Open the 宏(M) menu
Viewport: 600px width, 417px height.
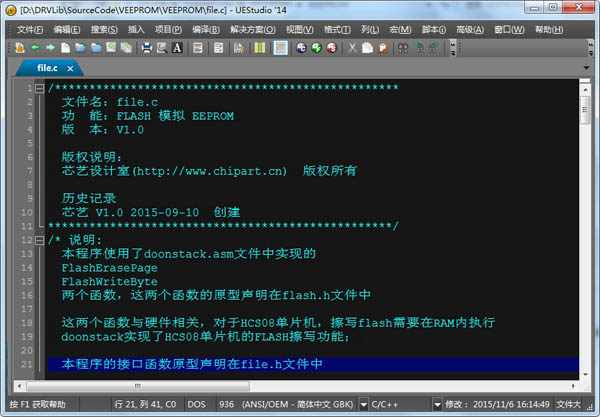[x=400, y=29]
